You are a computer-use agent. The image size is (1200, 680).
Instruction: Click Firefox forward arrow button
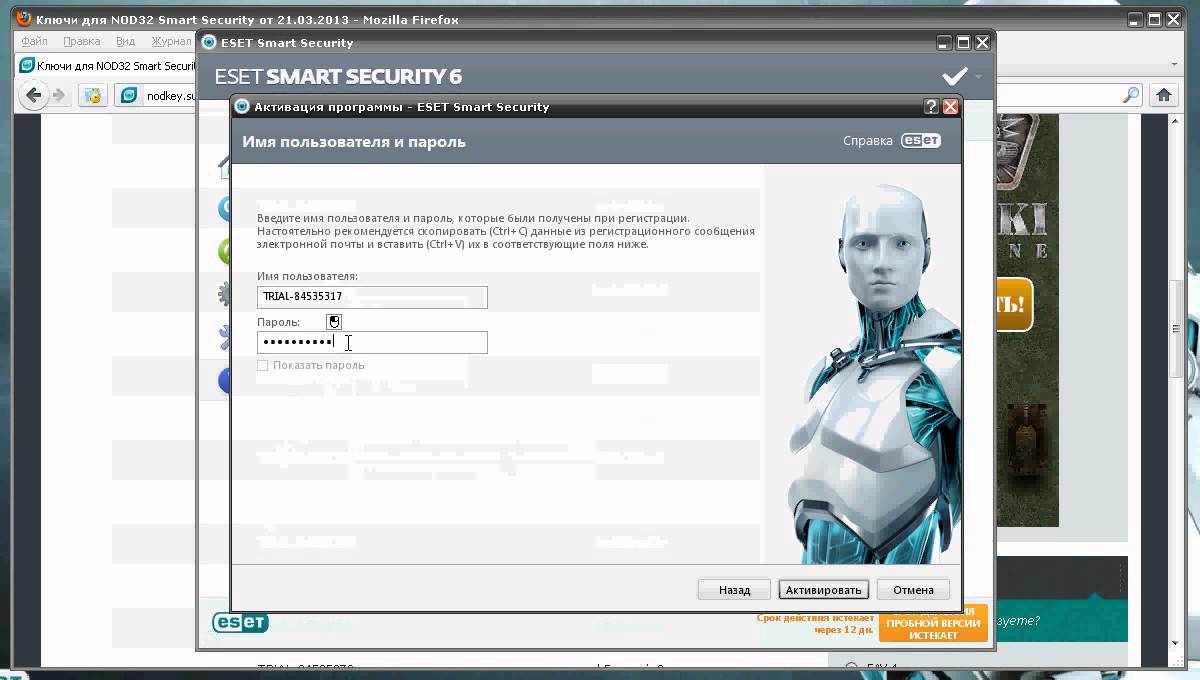click(x=59, y=96)
